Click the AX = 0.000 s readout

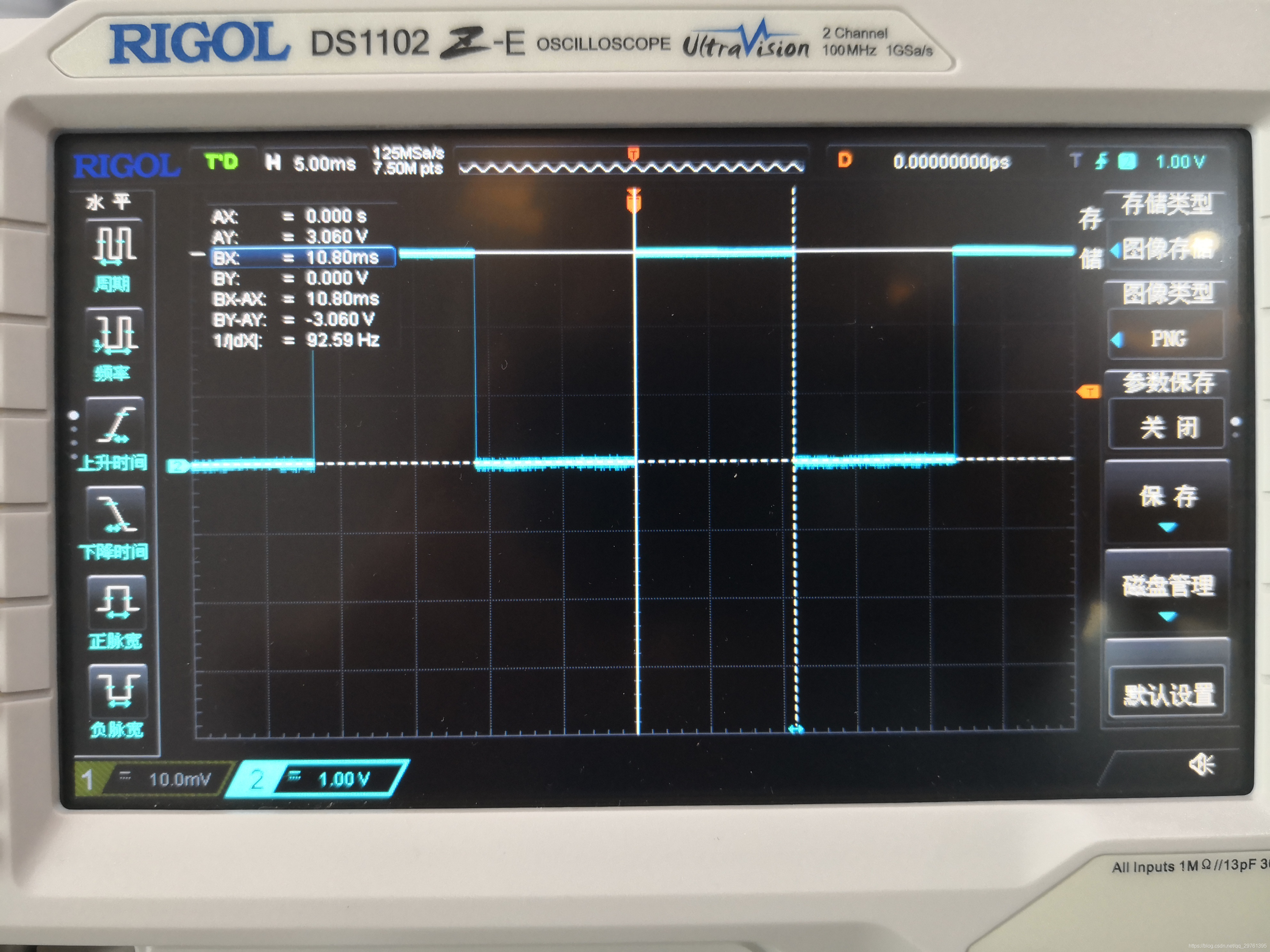coord(290,216)
